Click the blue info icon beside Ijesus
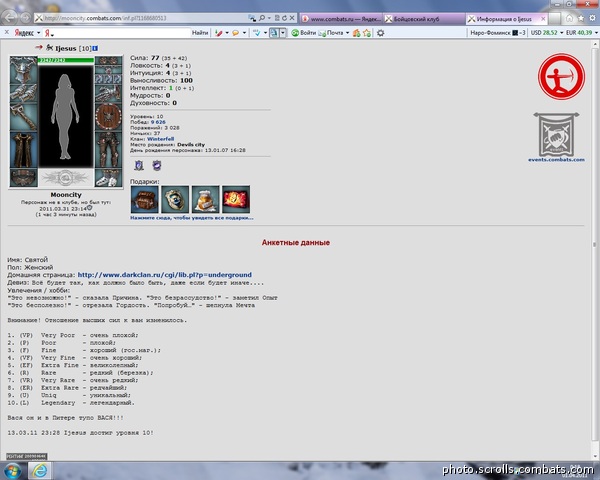 click(95, 48)
